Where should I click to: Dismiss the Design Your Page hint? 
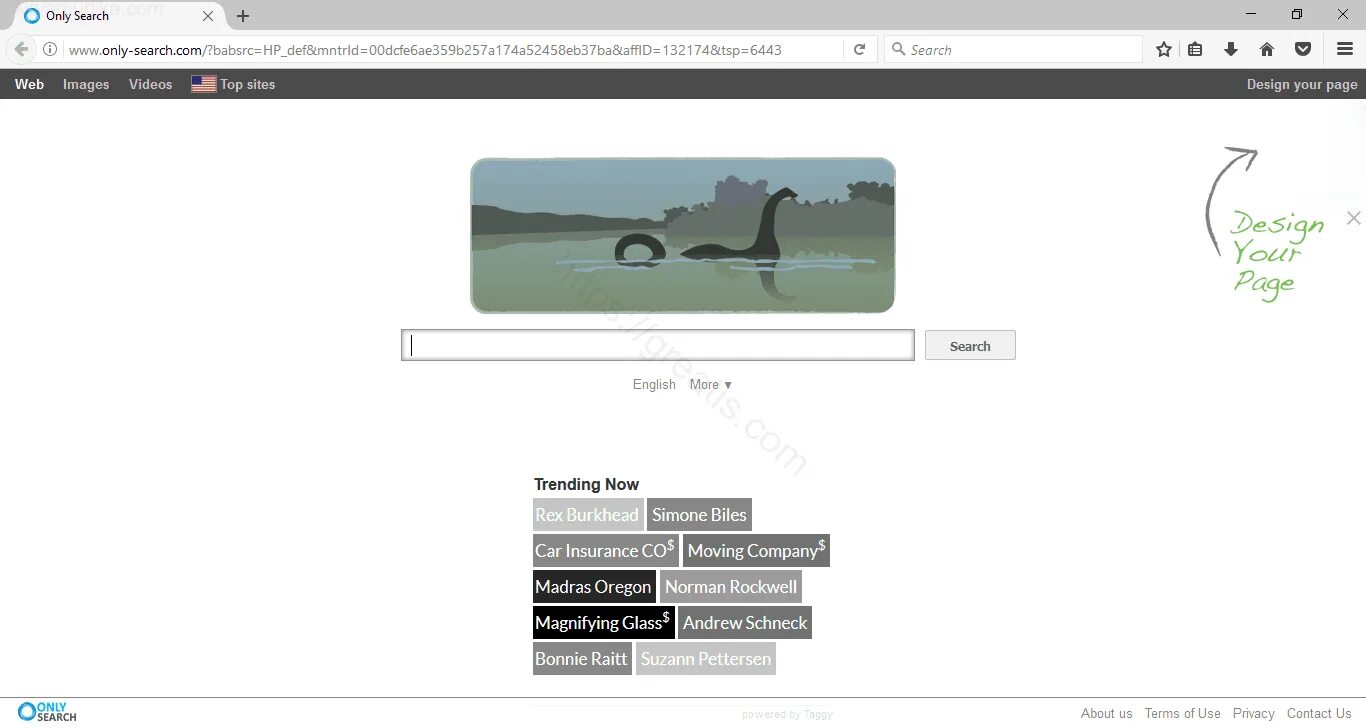click(1353, 218)
